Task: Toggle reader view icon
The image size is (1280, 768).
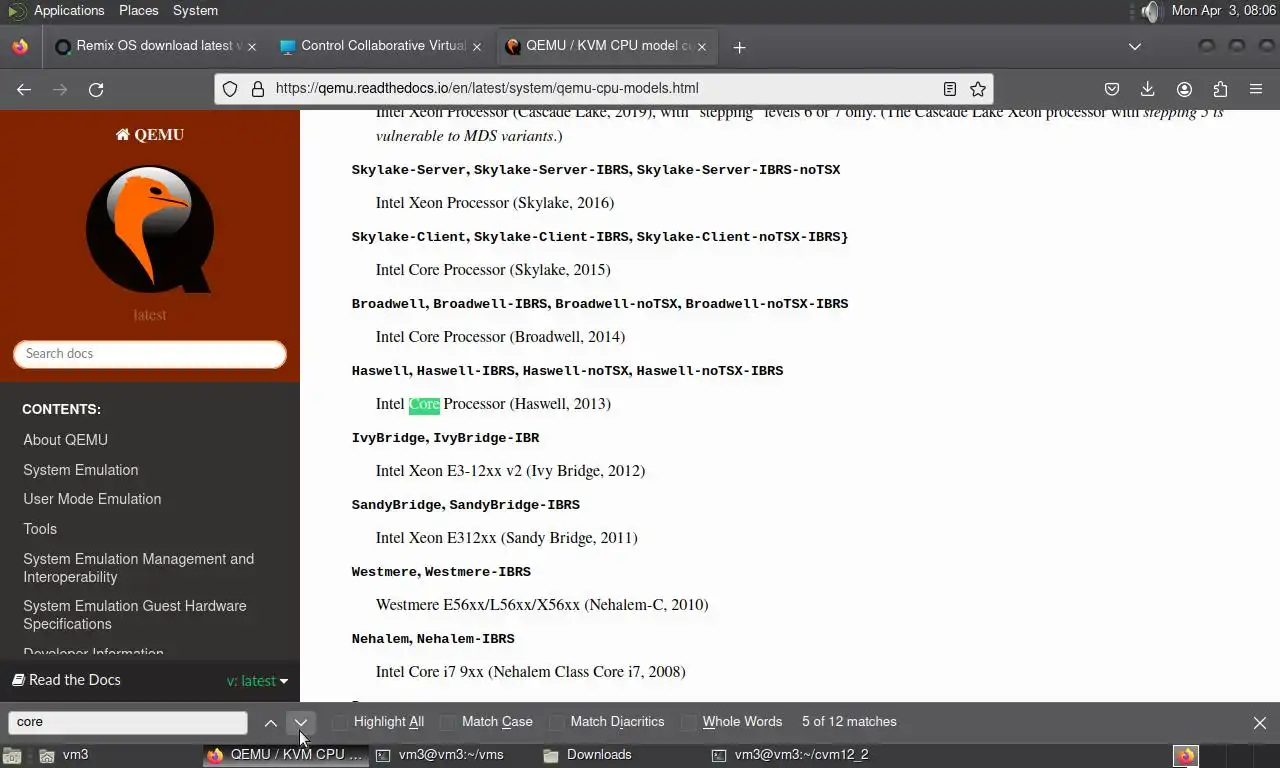Action: [x=950, y=89]
